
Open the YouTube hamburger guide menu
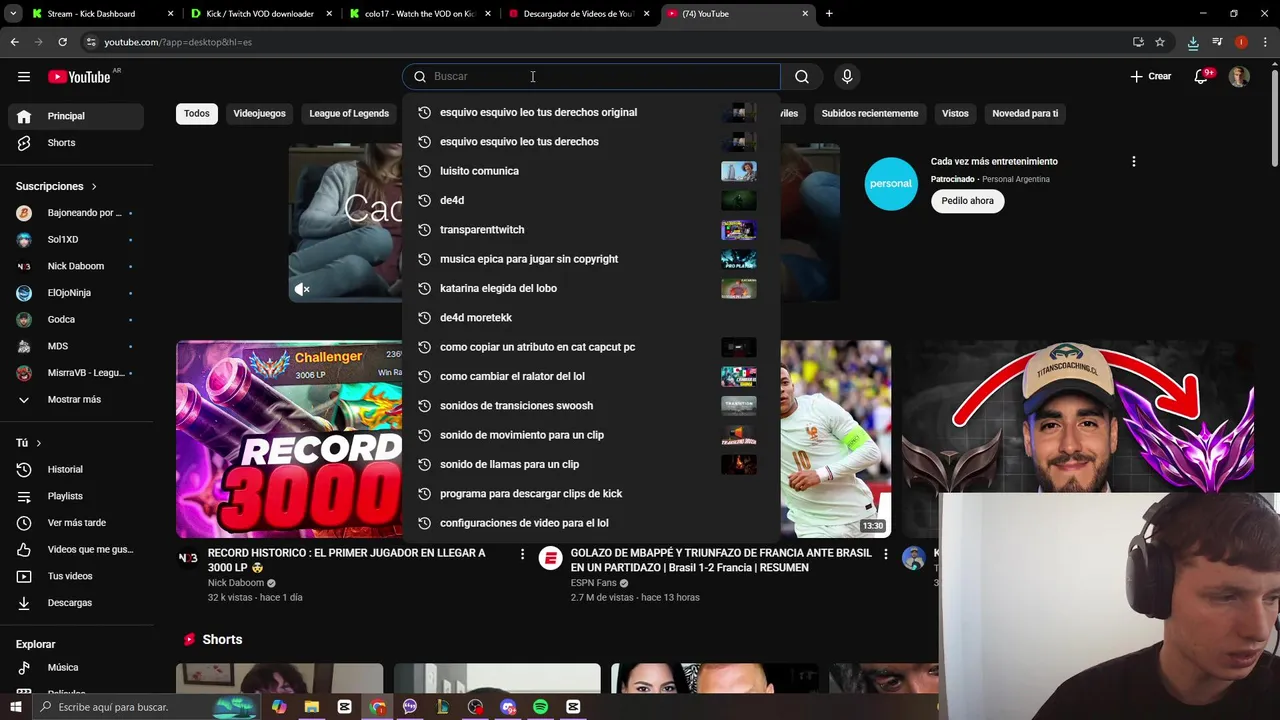pyautogui.click(x=24, y=77)
